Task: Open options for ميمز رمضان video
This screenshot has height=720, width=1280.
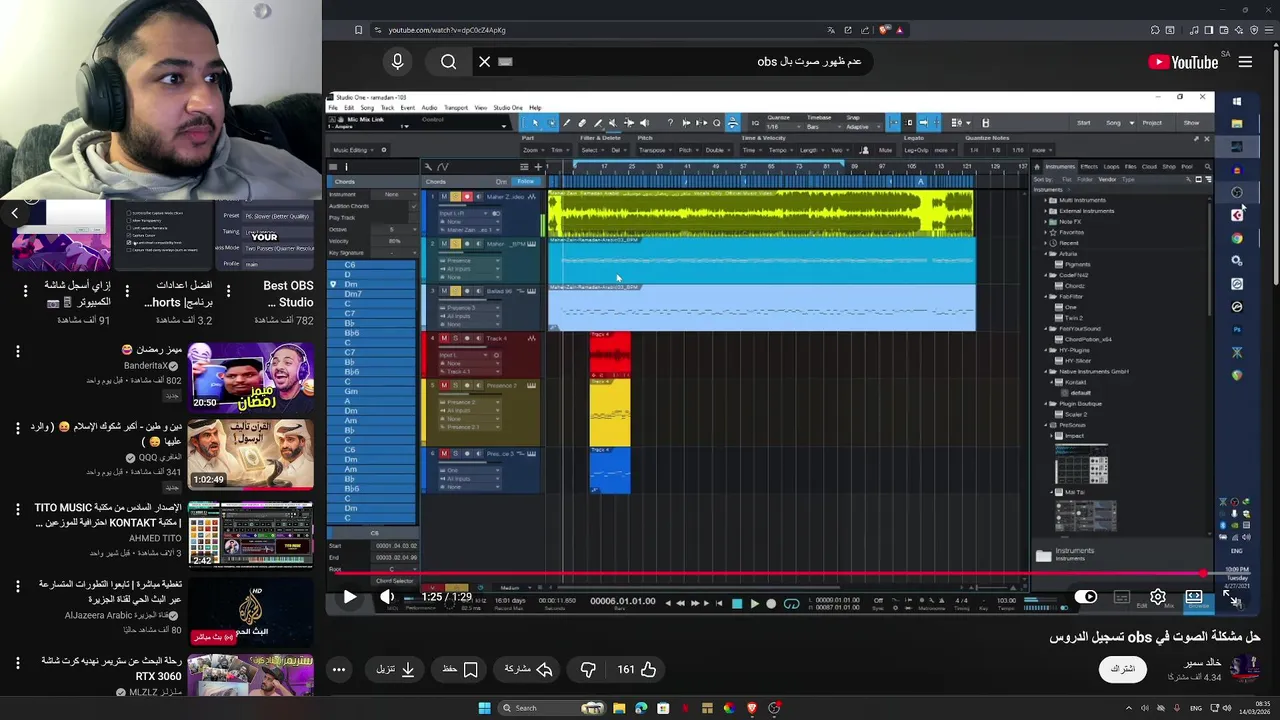Action: [x=17, y=352]
